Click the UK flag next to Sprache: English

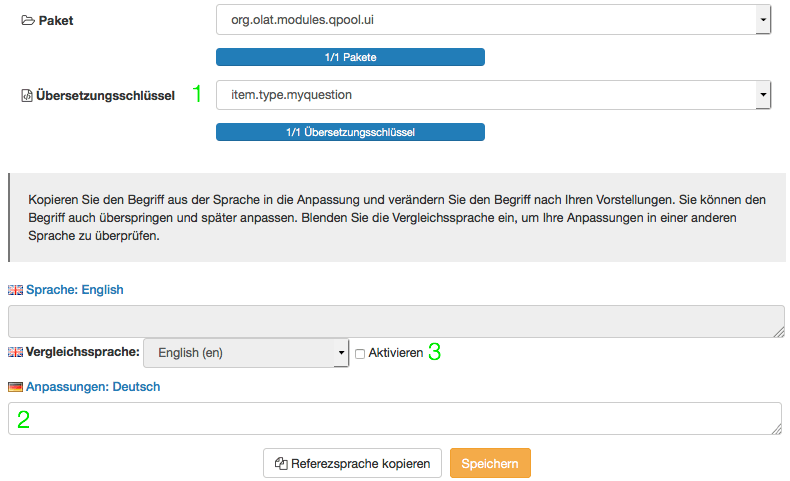pos(15,290)
